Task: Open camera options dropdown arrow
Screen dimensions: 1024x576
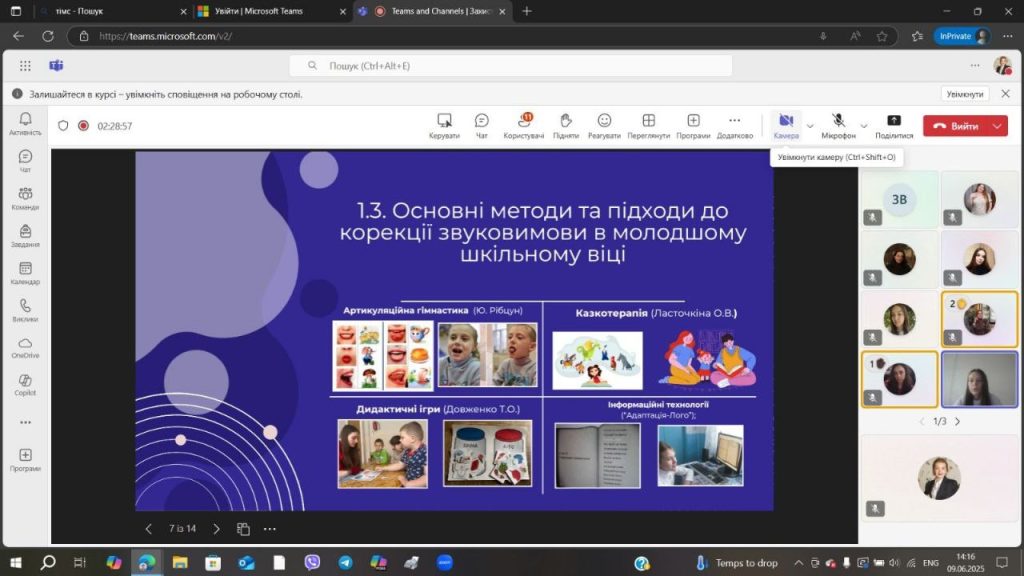Action: (x=810, y=126)
